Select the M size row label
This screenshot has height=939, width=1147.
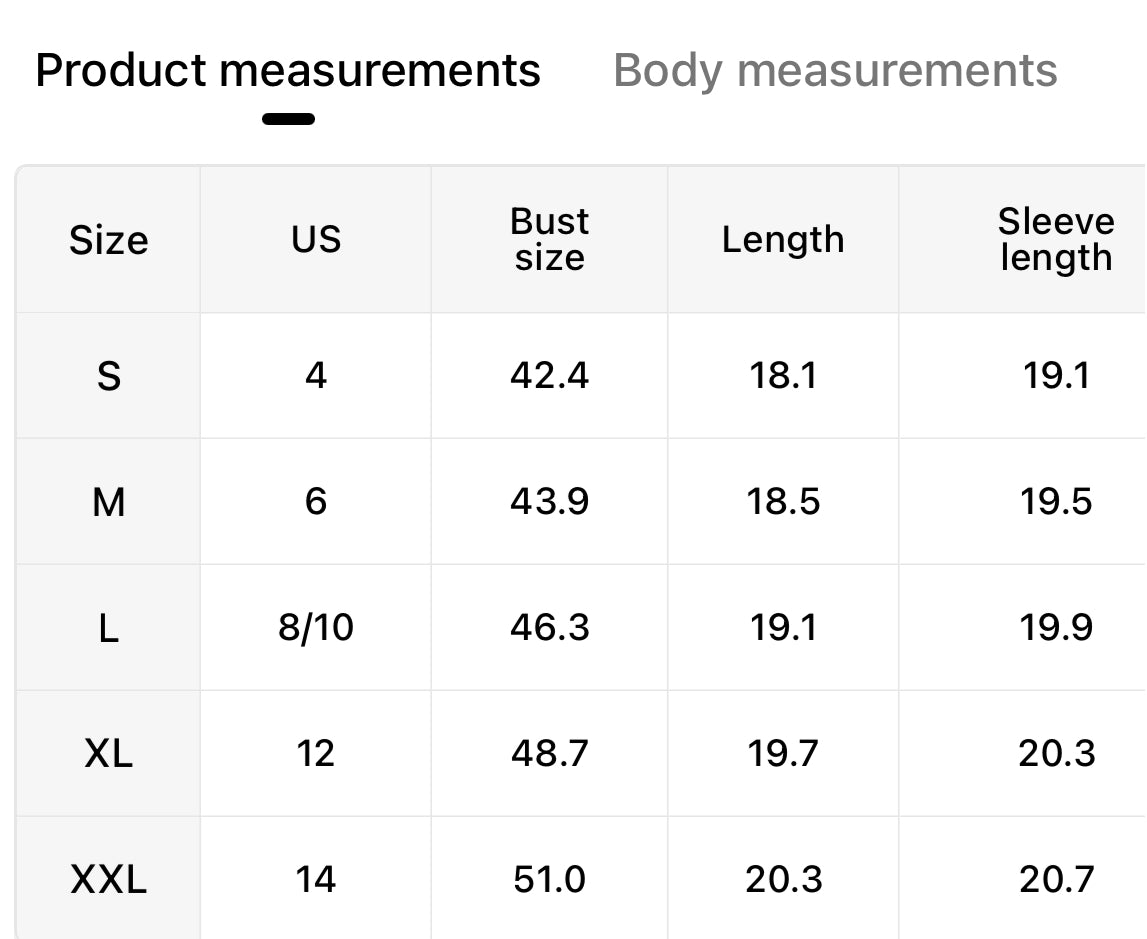[x=108, y=501]
